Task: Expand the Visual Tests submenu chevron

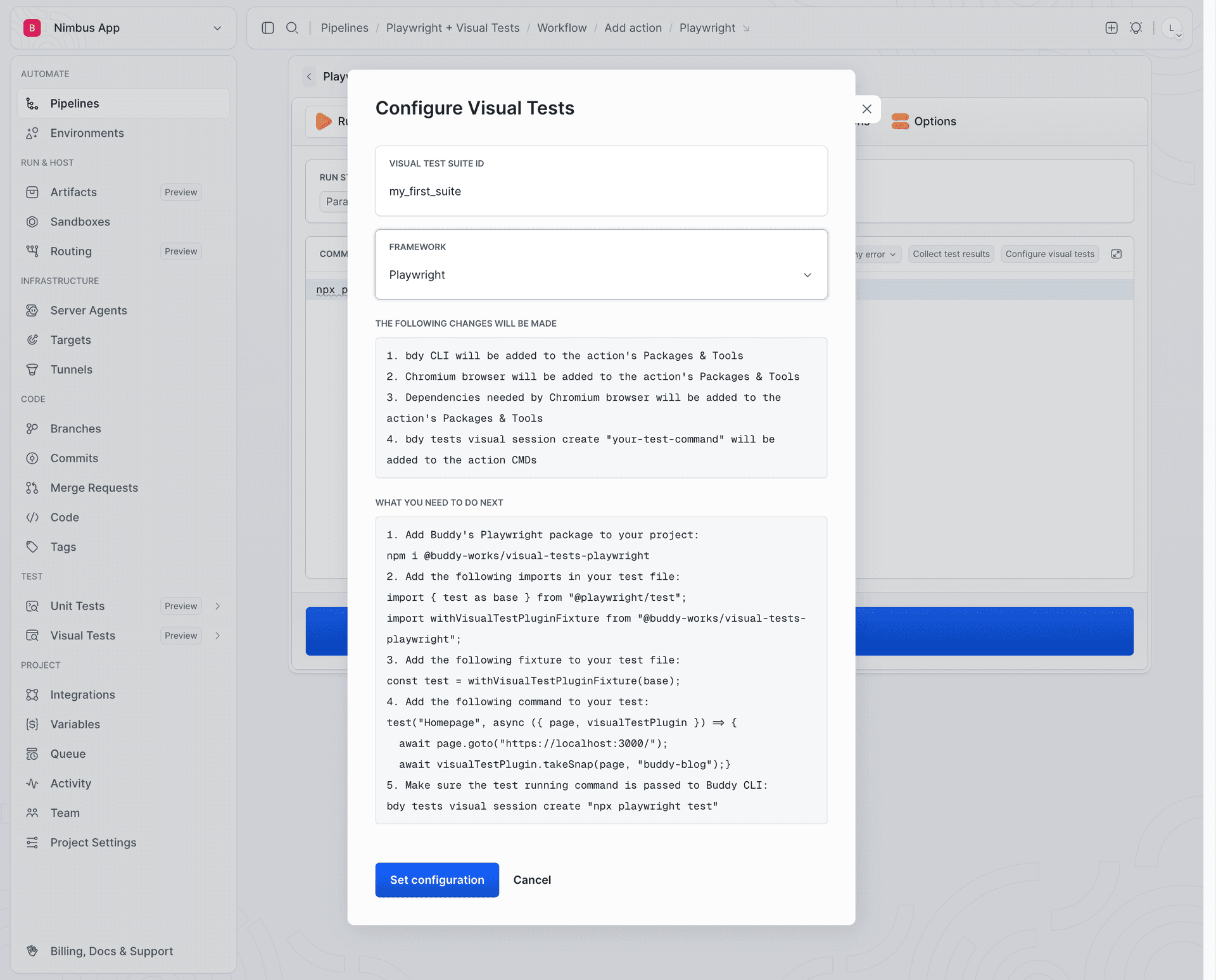Action: (x=218, y=636)
